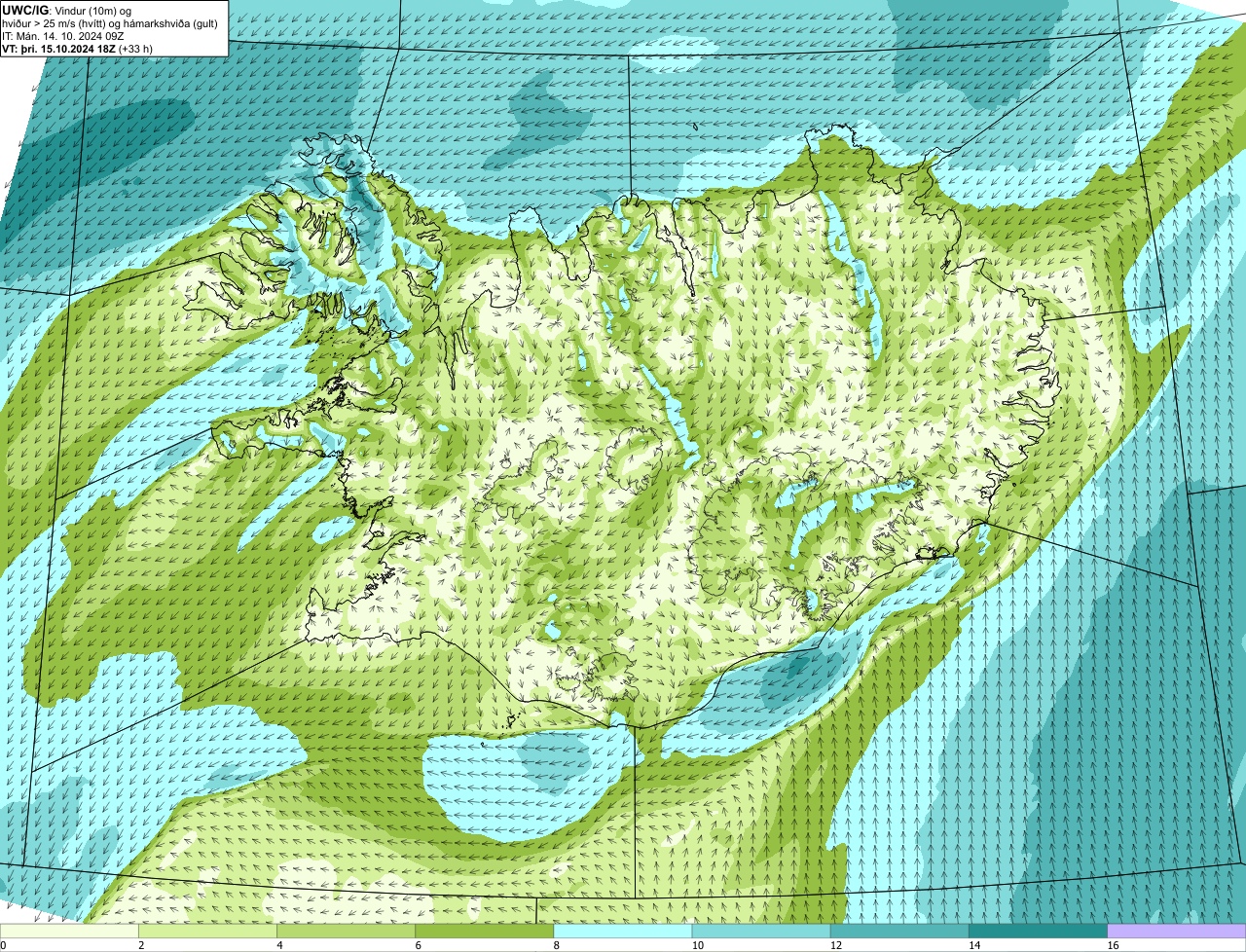Click the 6–8 m/s olive green legend swatch
Image resolution: width=1246 pixels, height=952 pixels.
[x=485, y=931]
